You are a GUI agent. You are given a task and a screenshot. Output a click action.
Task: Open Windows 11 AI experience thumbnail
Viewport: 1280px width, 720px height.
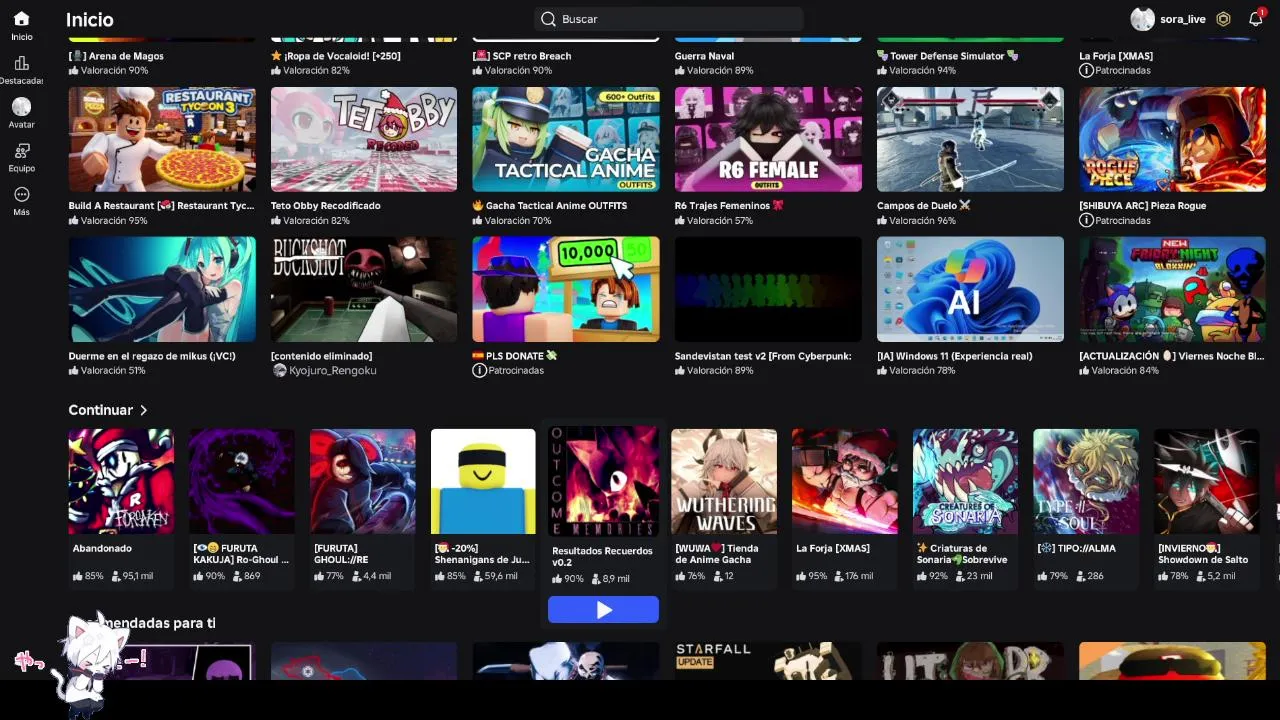(x=970, y=289)
